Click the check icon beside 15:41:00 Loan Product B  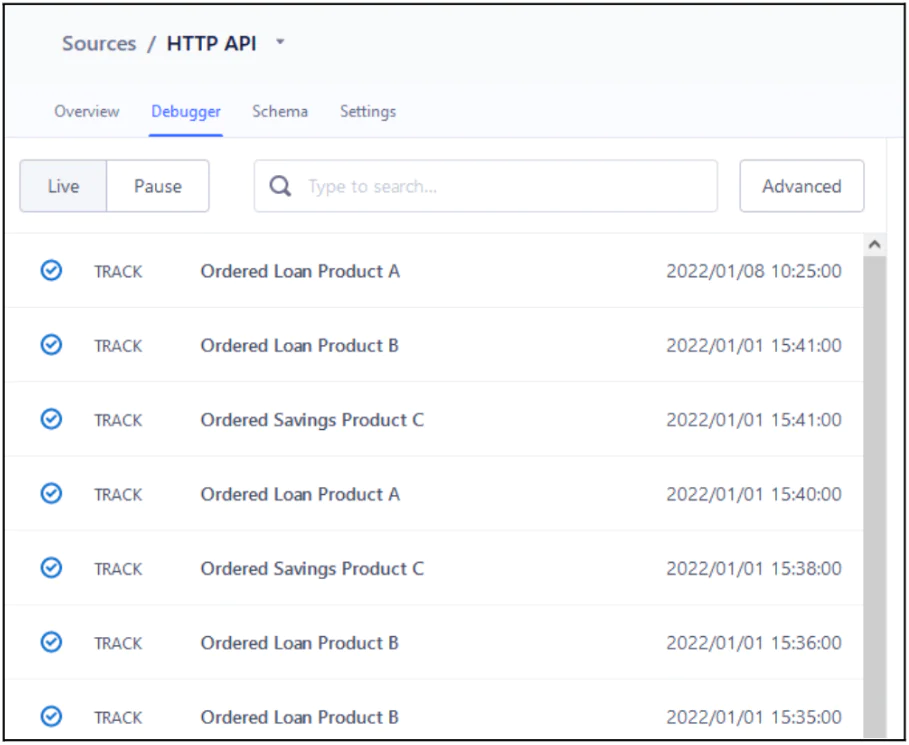tap(51, 345)
